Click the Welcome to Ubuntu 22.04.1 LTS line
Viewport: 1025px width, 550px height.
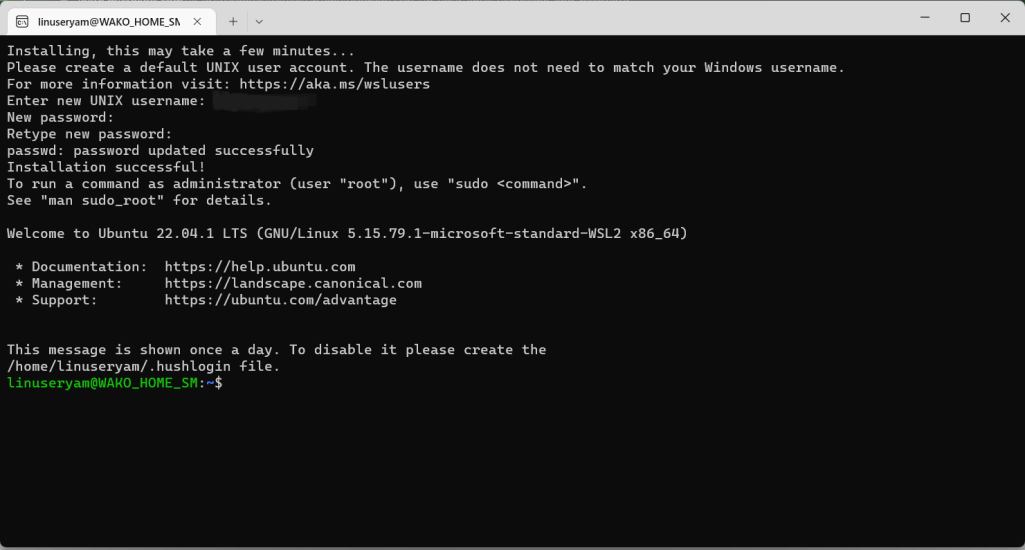tap(347, 233)
